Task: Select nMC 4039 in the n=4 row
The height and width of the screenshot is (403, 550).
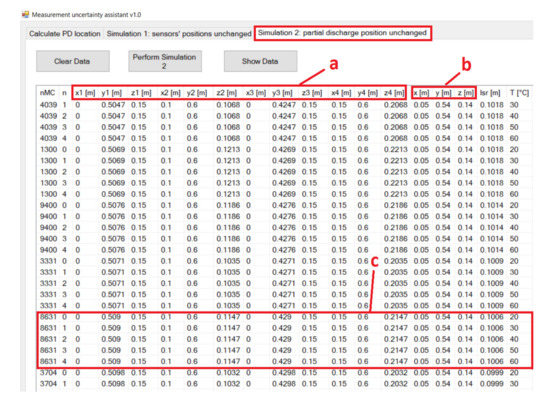Action: coord(48,138)
